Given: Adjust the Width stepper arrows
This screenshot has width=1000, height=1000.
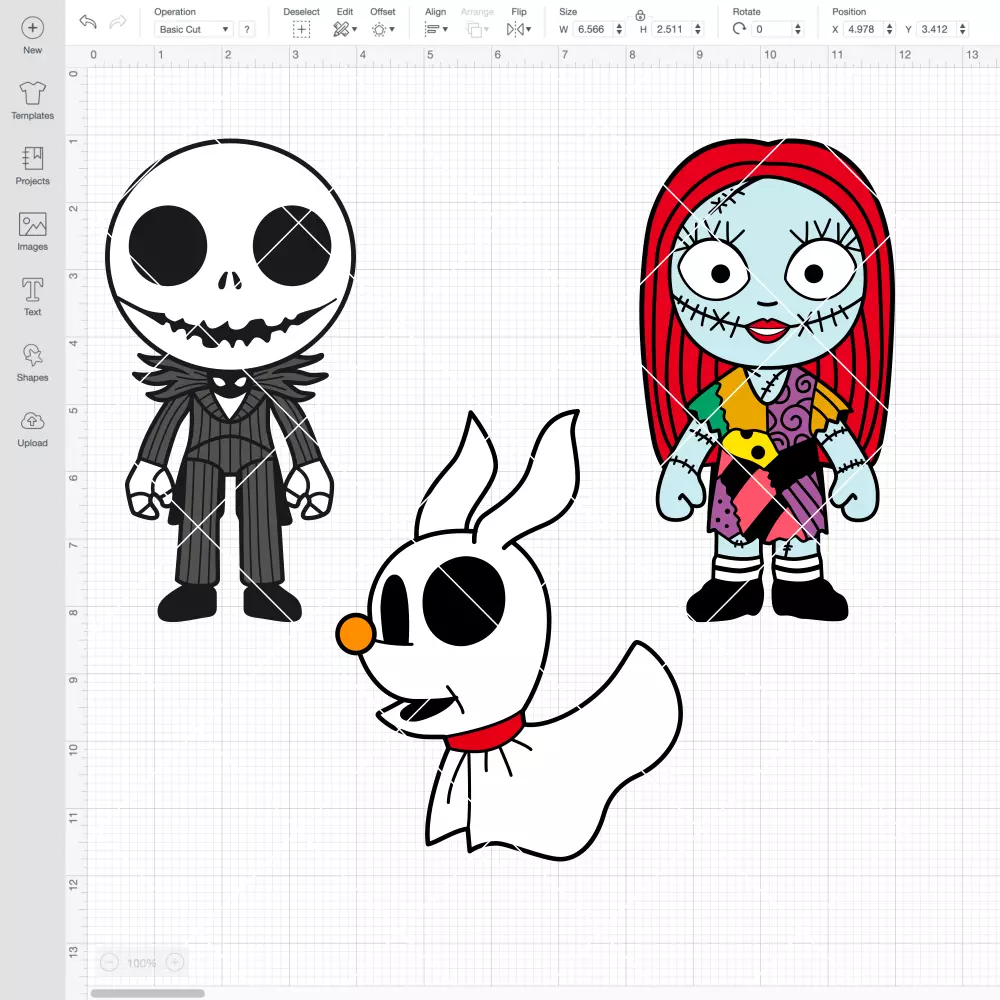Looking at the screenshot, I should tap(619, 29).
